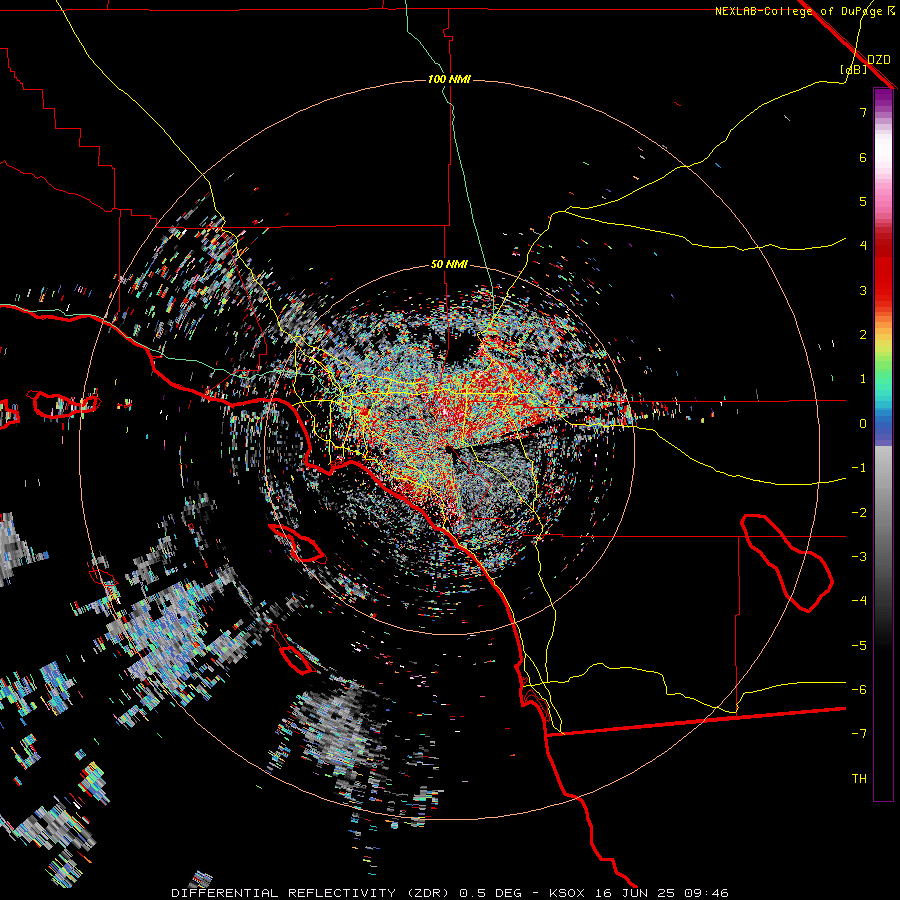The image size is (900, 900).
Task: Click the "2" value on the color scale
Action: pyautogui.click(x=863, y=335)
